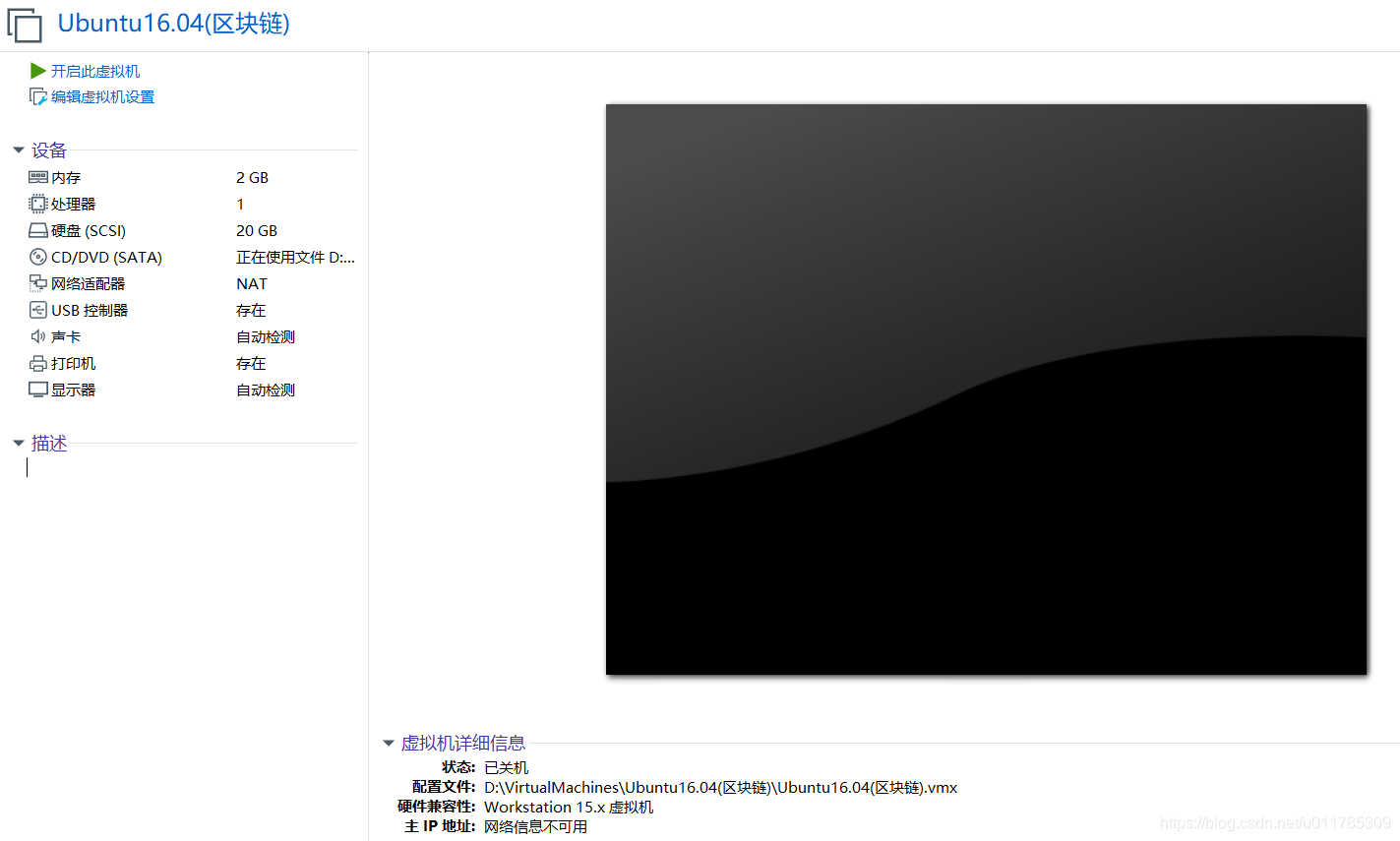
Task: Select the 打印机 printer row
Action: pos(193,363)
